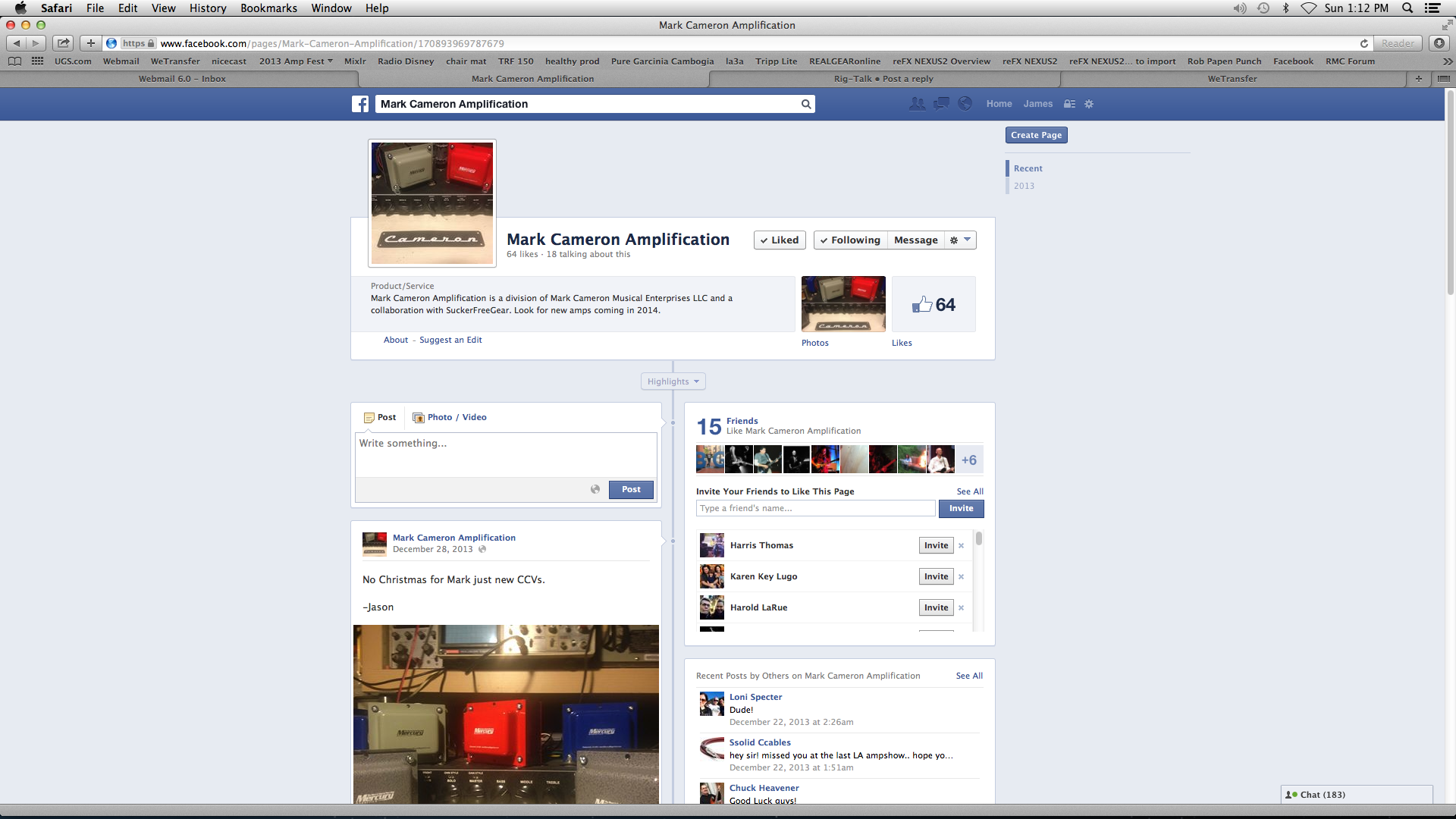Click Suggest an Edit link
Screen dimensions: 1456x819
[450, 340]
